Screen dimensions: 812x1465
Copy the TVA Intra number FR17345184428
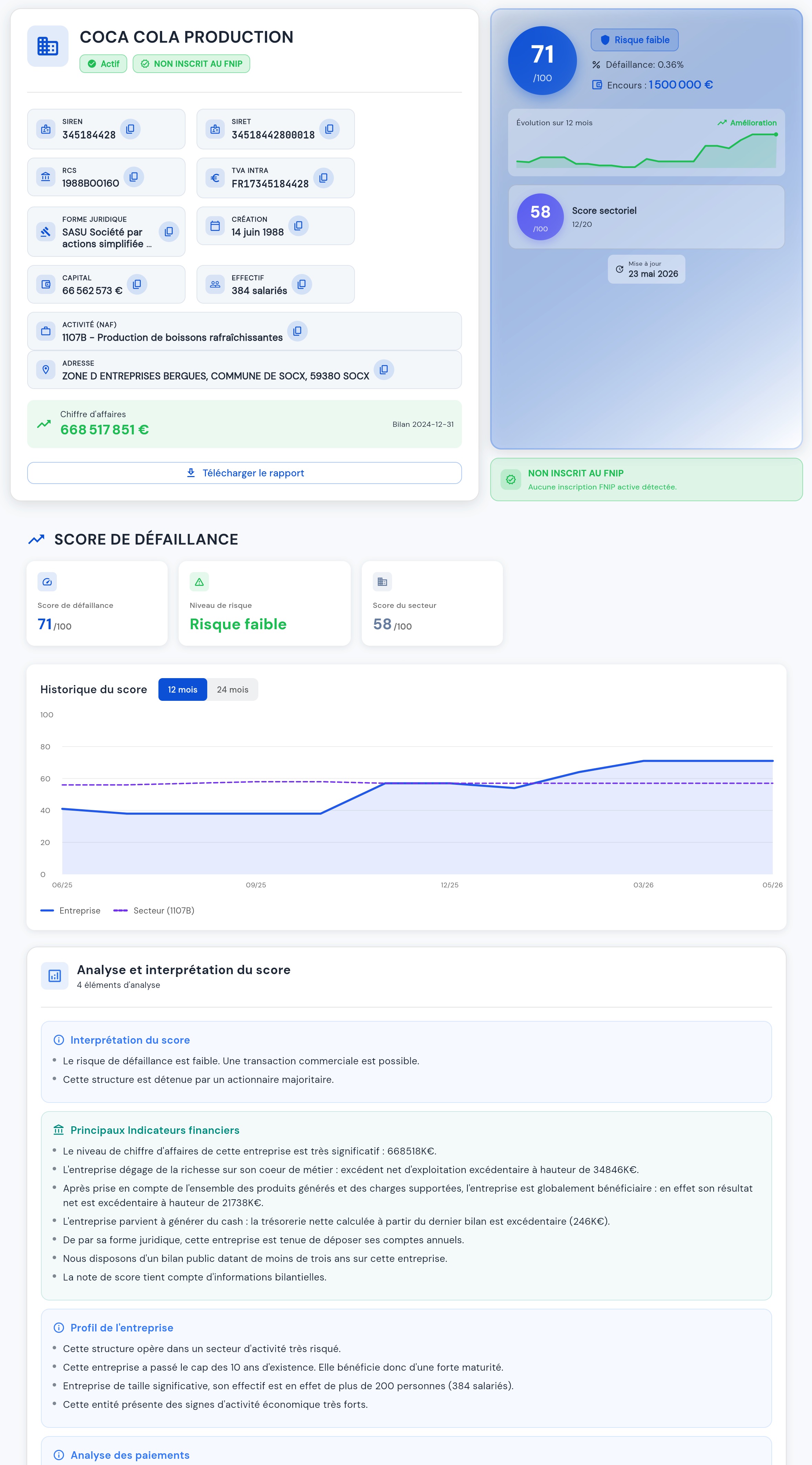pos(324,178)
